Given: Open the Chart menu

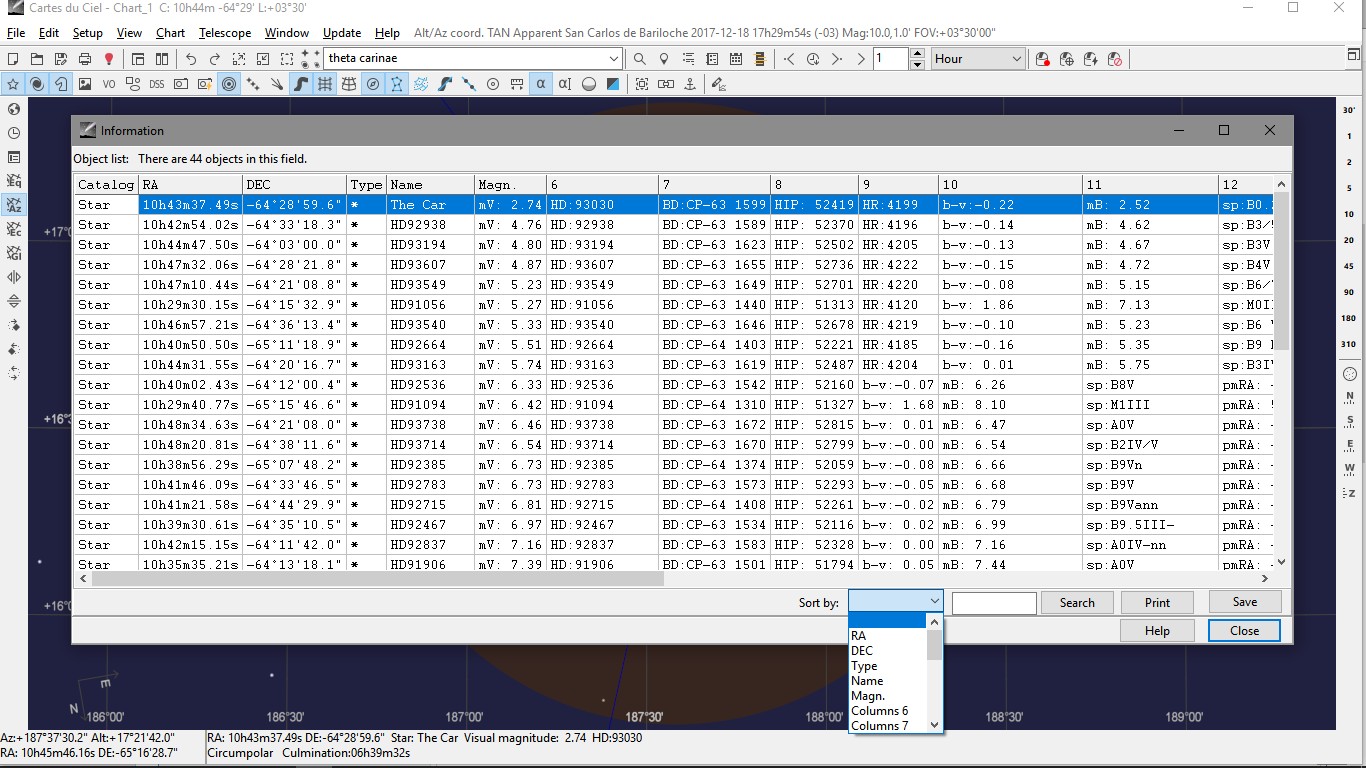Looking at the screenshot, I should (x=170, y=33).
